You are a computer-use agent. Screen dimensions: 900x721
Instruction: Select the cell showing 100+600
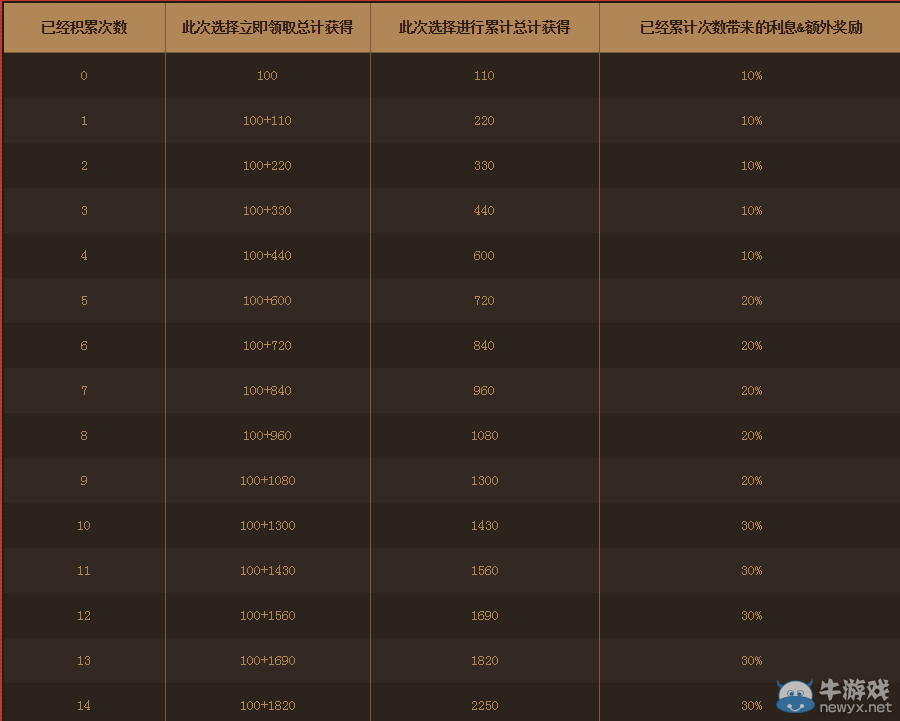[x=267, y=301]
